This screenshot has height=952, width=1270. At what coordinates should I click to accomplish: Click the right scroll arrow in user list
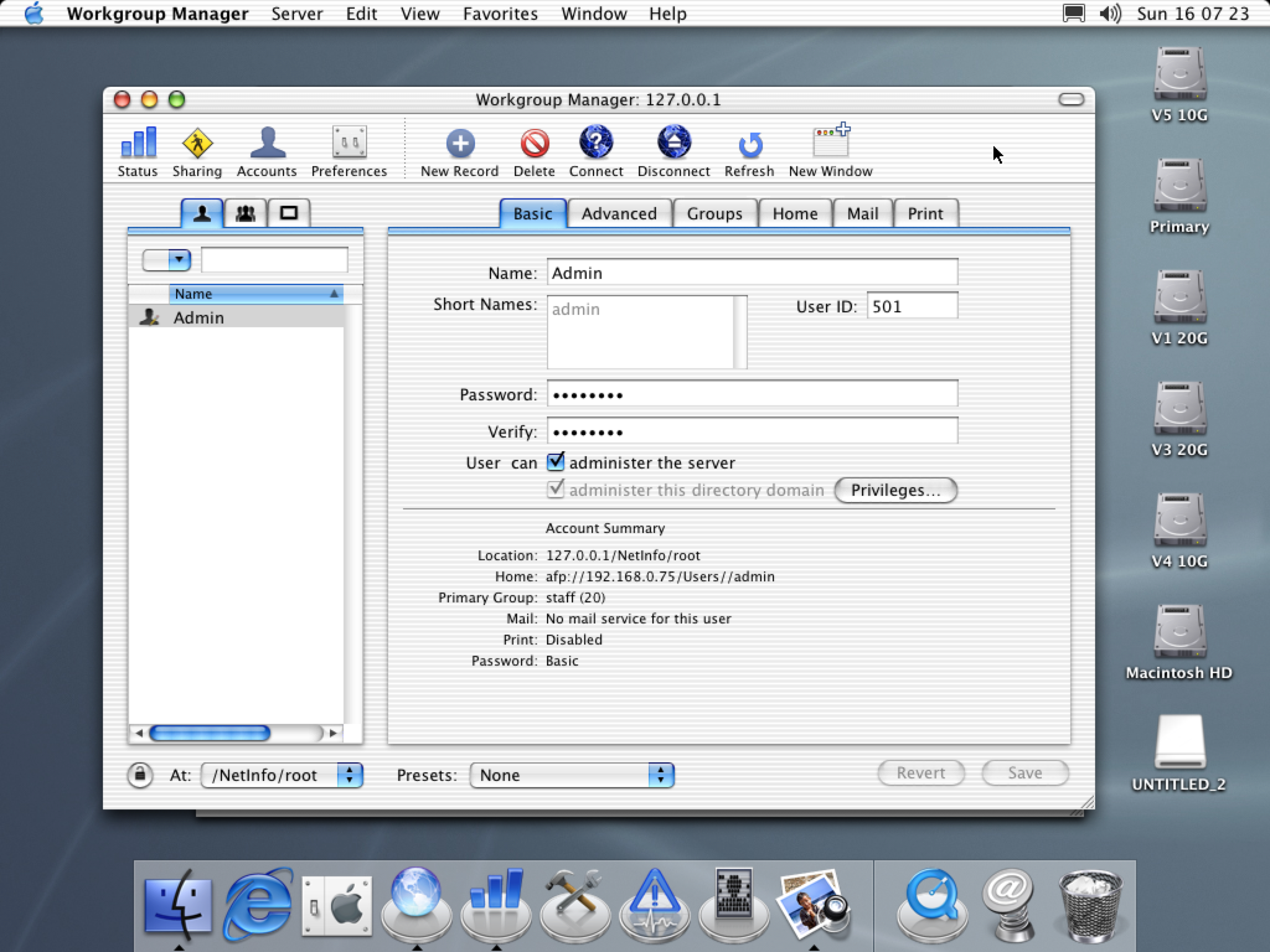pyautogui.click(x=333, y=733)
